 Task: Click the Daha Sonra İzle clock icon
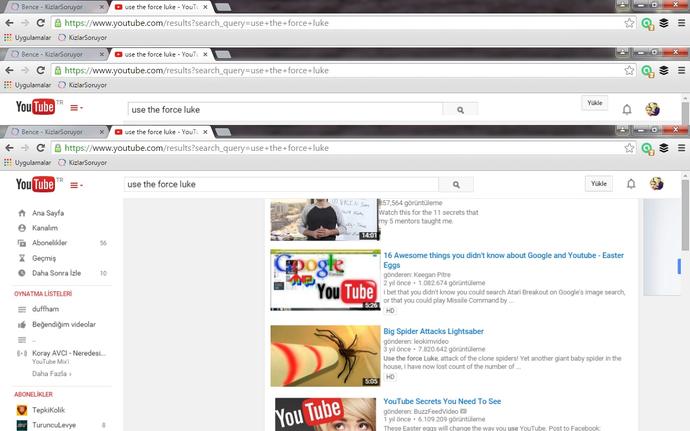22,273
